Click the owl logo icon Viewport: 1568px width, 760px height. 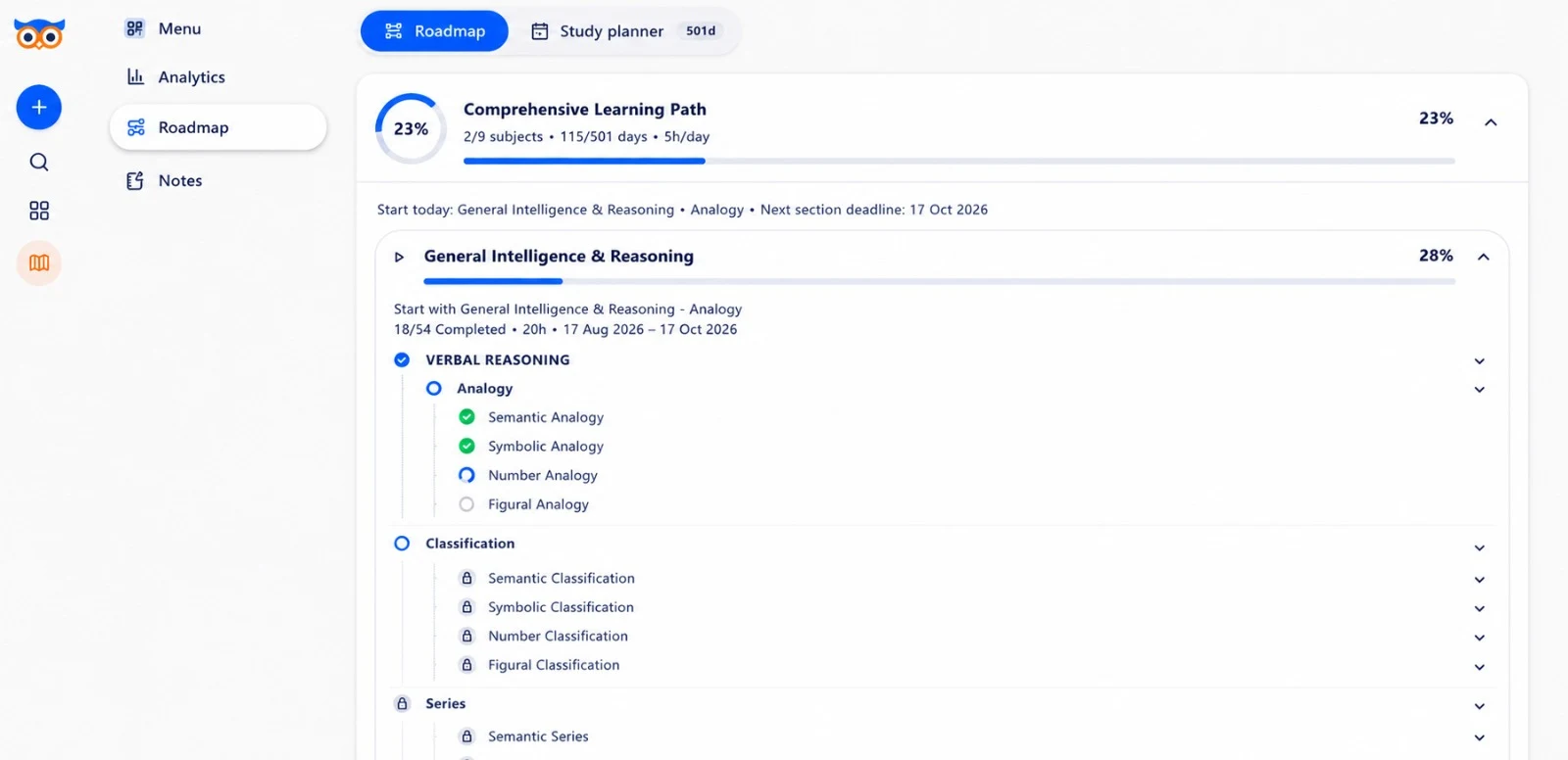[x=39, y=34]
